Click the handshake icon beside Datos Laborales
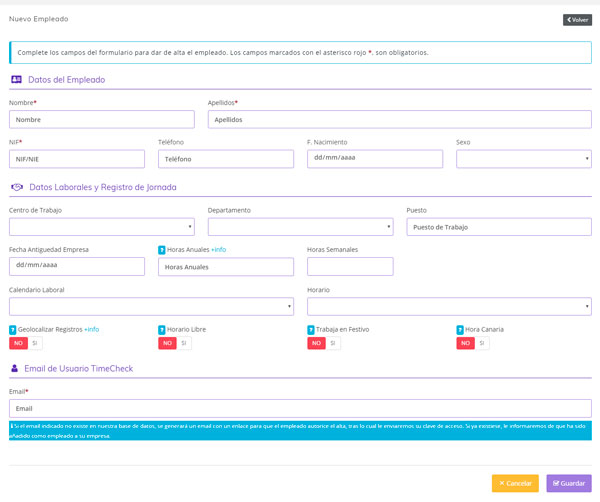The image size is (600, 502). [17, 187]
